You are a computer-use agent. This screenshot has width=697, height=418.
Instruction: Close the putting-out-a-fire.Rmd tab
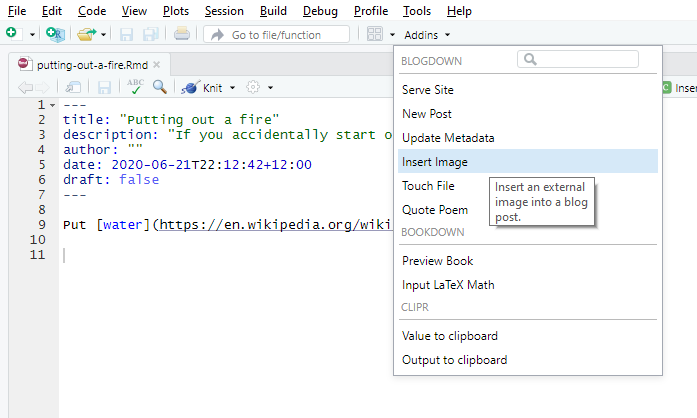pos(156,65)
